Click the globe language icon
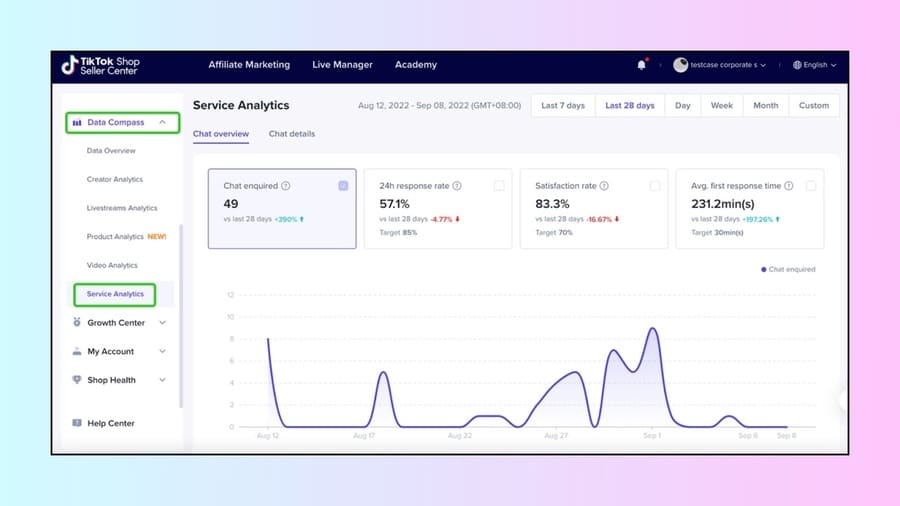Viewport: 900px width, 506px height. point(797,65)
